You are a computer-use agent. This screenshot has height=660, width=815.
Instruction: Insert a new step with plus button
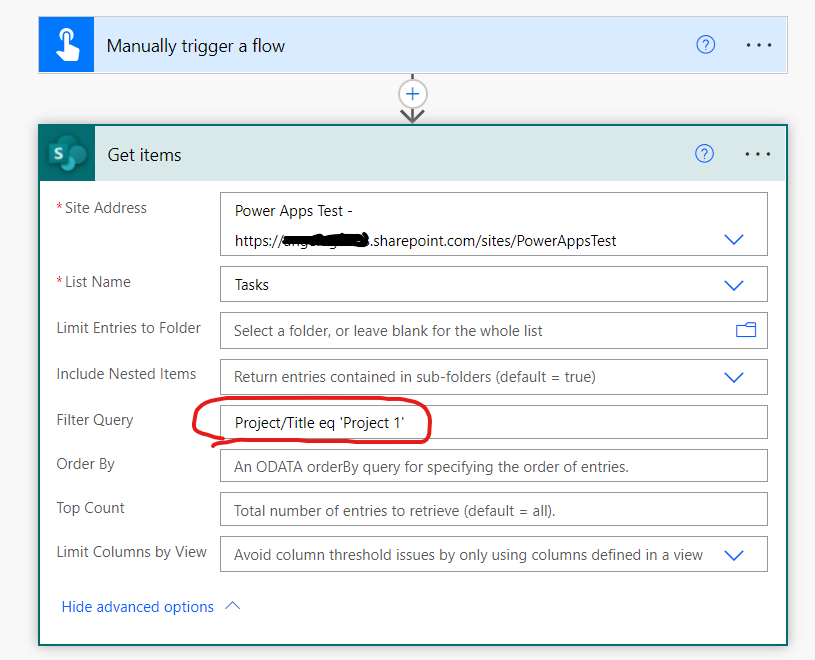tap(413, 94)
